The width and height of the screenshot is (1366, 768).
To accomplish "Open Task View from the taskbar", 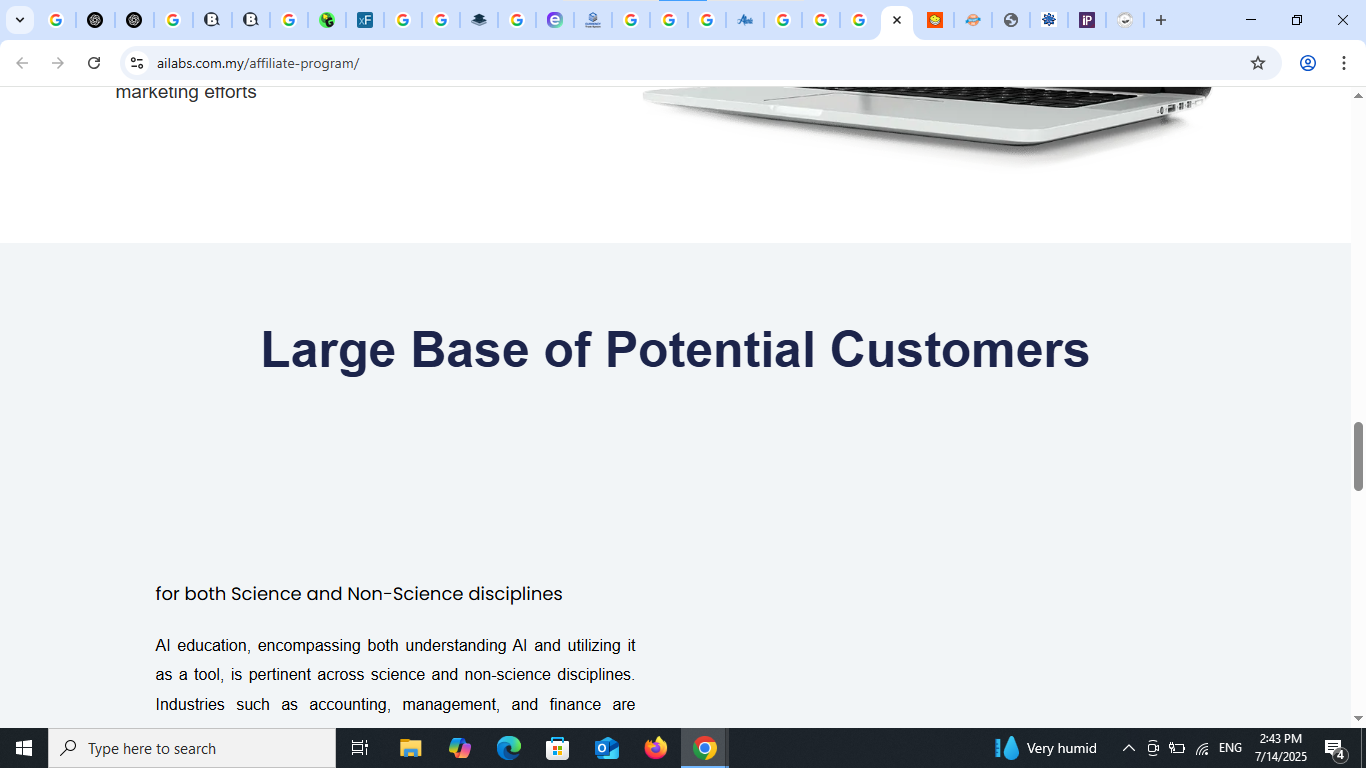I will (360, 748).
